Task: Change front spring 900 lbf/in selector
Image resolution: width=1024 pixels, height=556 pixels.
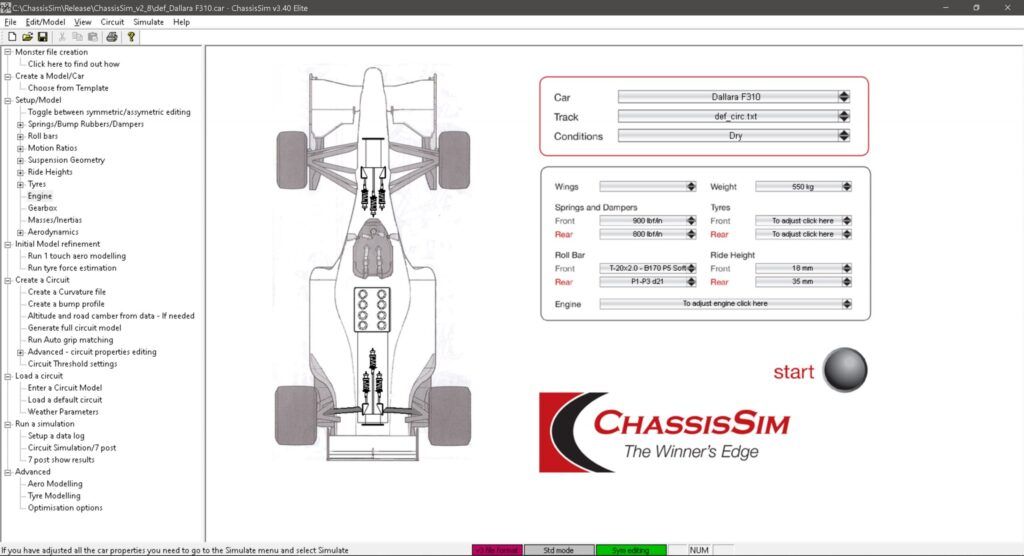Action: pos(648,221)
